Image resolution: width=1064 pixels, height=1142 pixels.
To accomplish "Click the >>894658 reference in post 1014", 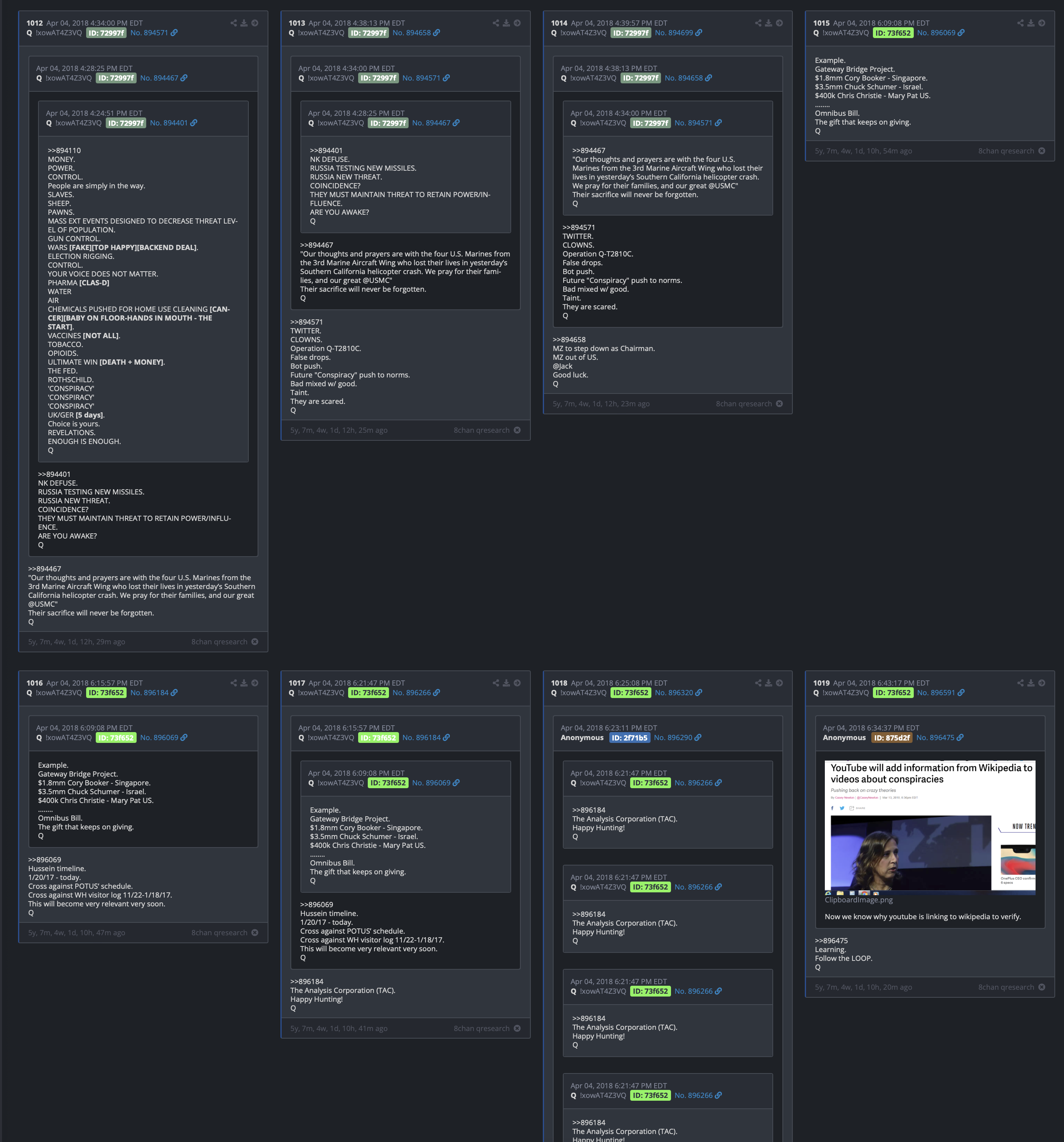I will point(570,340).
